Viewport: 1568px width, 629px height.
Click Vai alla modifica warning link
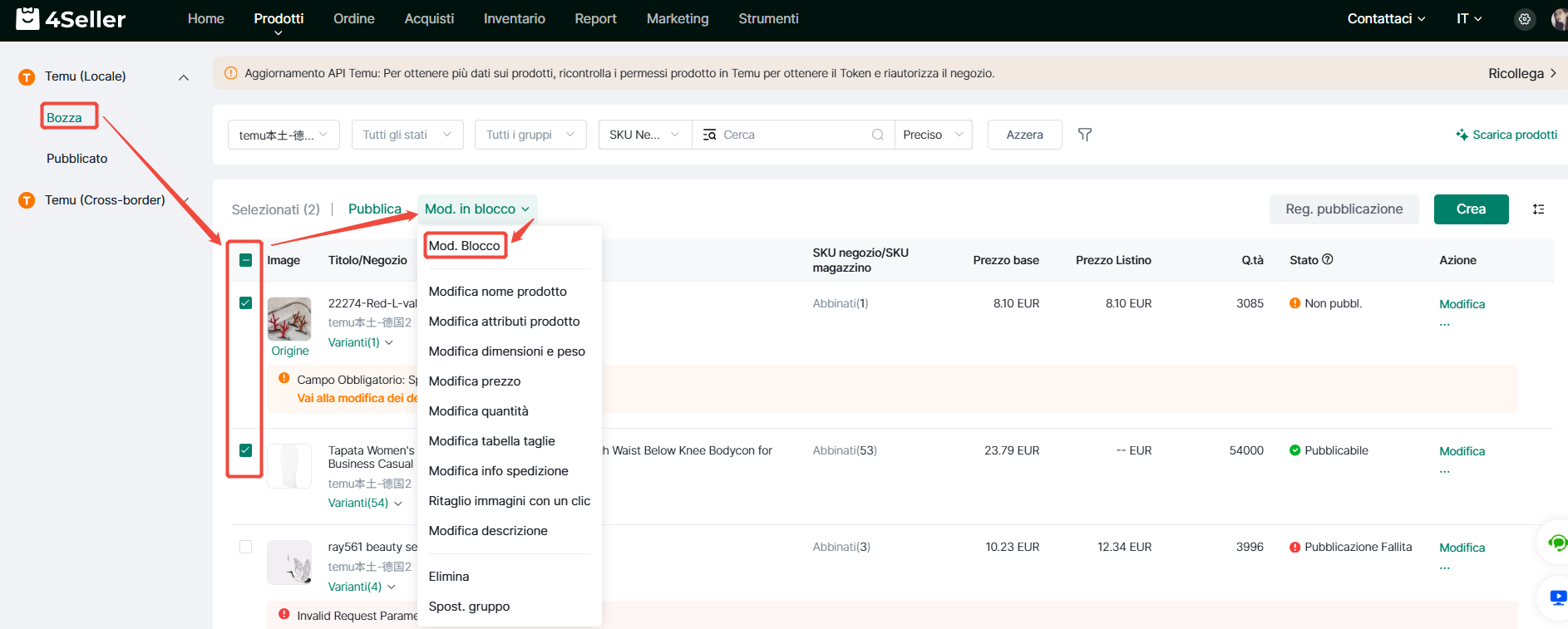357,398
